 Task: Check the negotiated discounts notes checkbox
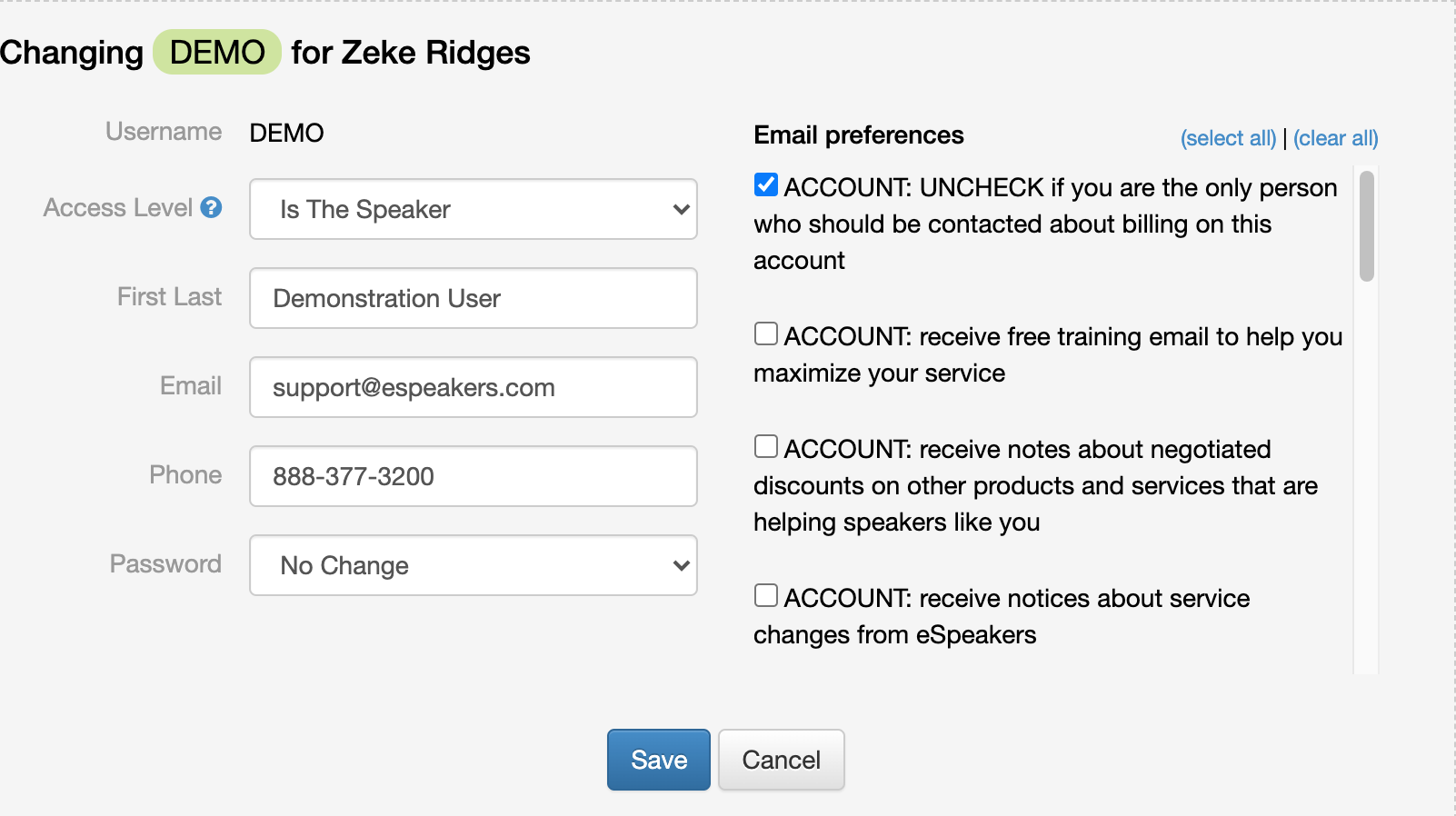766,447
